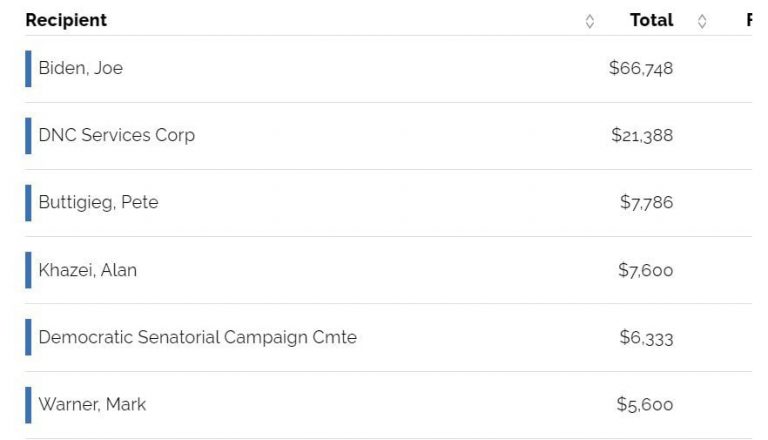The image size is (768, 440).
Task: Click the $7,786 total for Buttigieg
Action: pyautogui.click(x=646, y=202)
